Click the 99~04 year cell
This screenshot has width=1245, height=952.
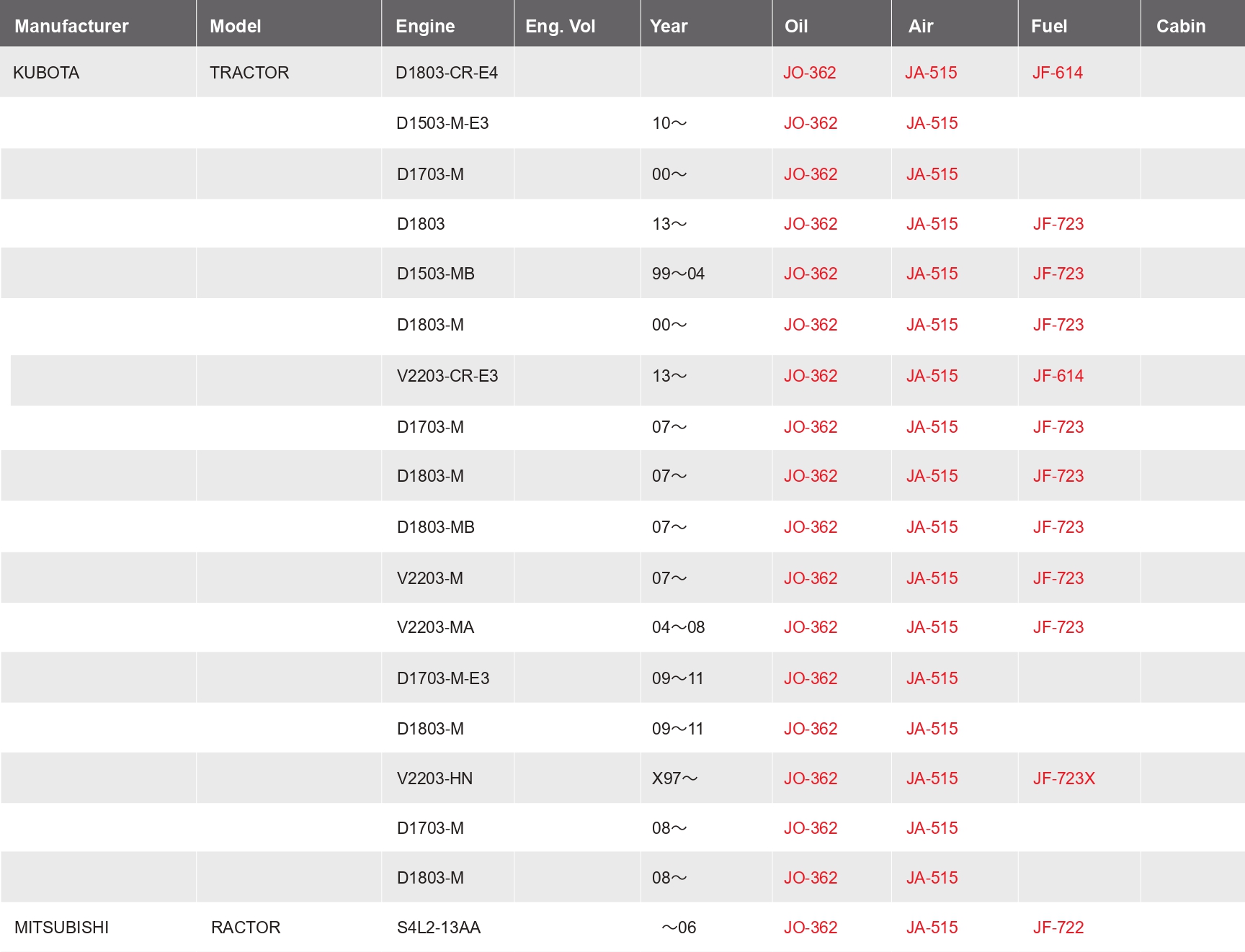pyautogui.click(x=678, y=274)
